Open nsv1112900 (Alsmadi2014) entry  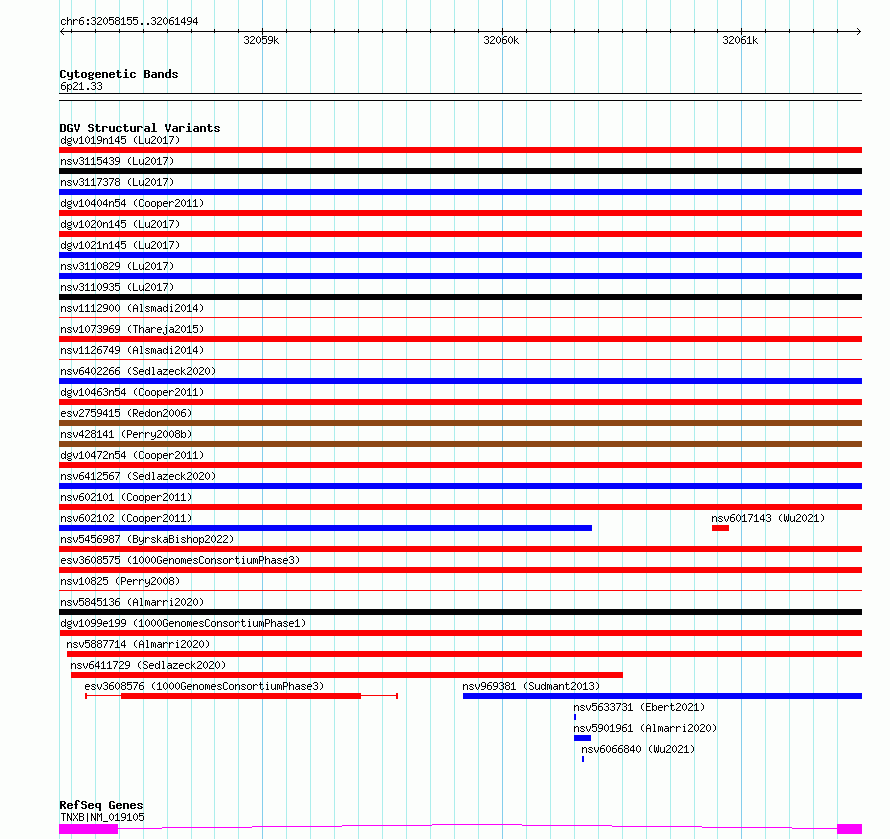coord(132,308)
